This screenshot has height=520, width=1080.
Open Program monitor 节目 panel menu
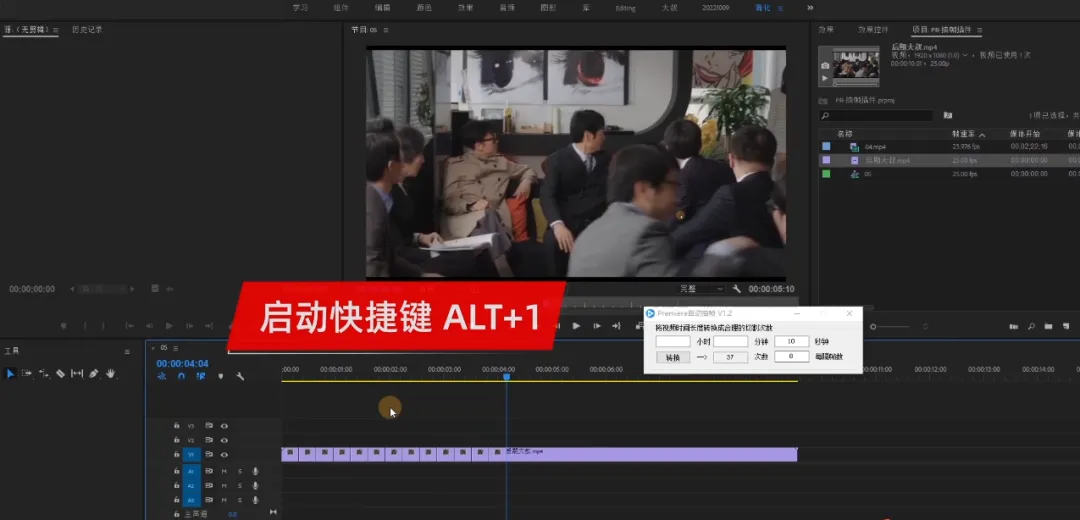click(386, 30)
